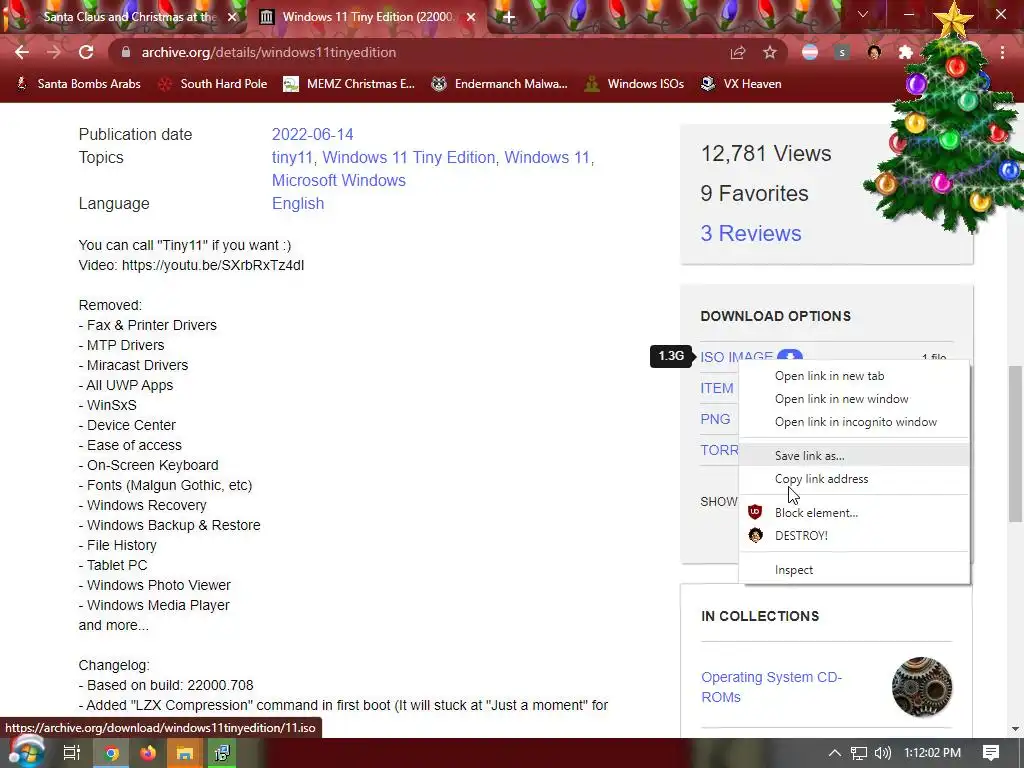The width and height of the screenshot is (1024, 768).
Task: Click the green taskbar app icon
Action: 222,753
